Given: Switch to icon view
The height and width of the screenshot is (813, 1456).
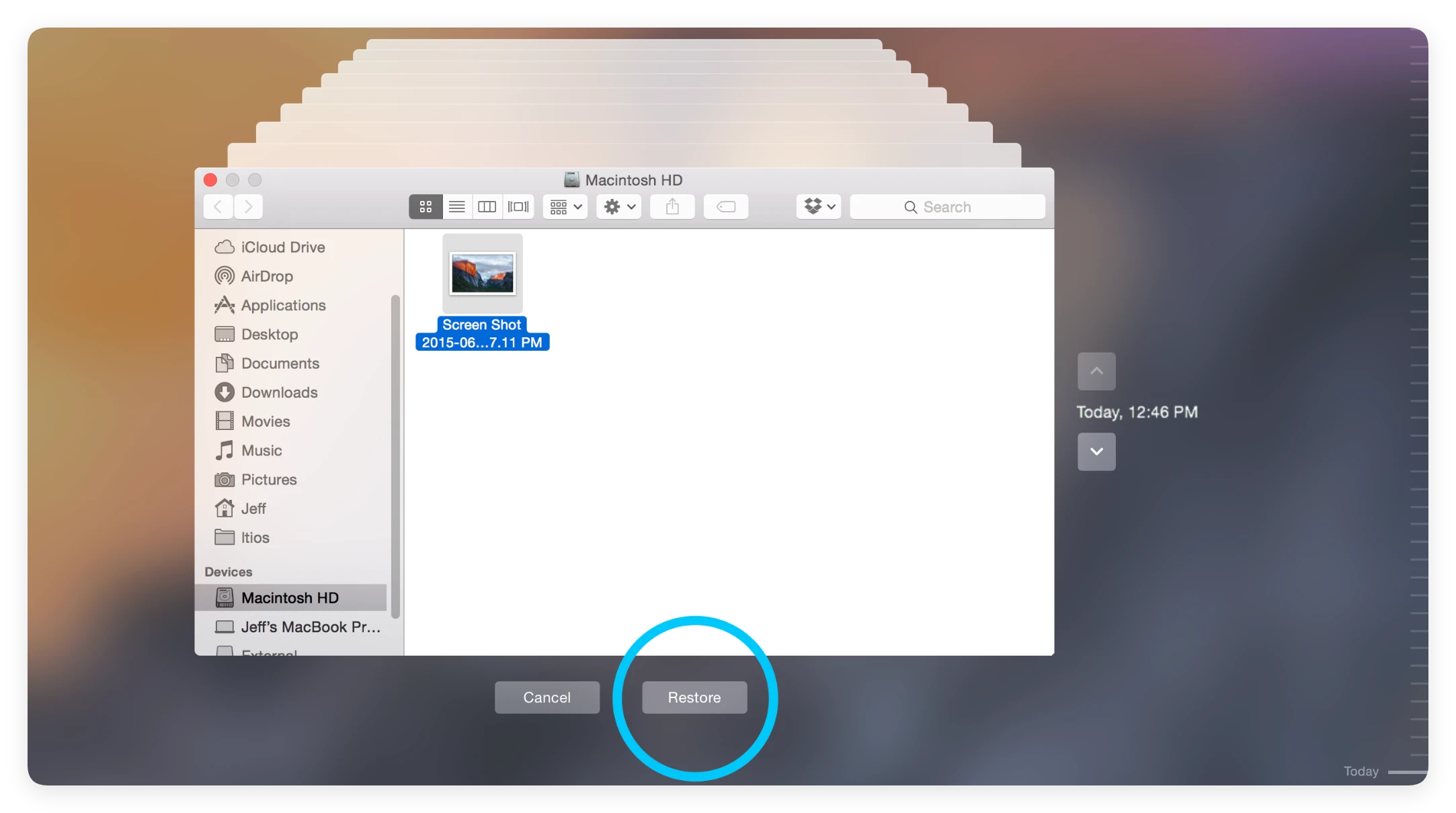Looking at the screenshot, I should click(426, 207).
